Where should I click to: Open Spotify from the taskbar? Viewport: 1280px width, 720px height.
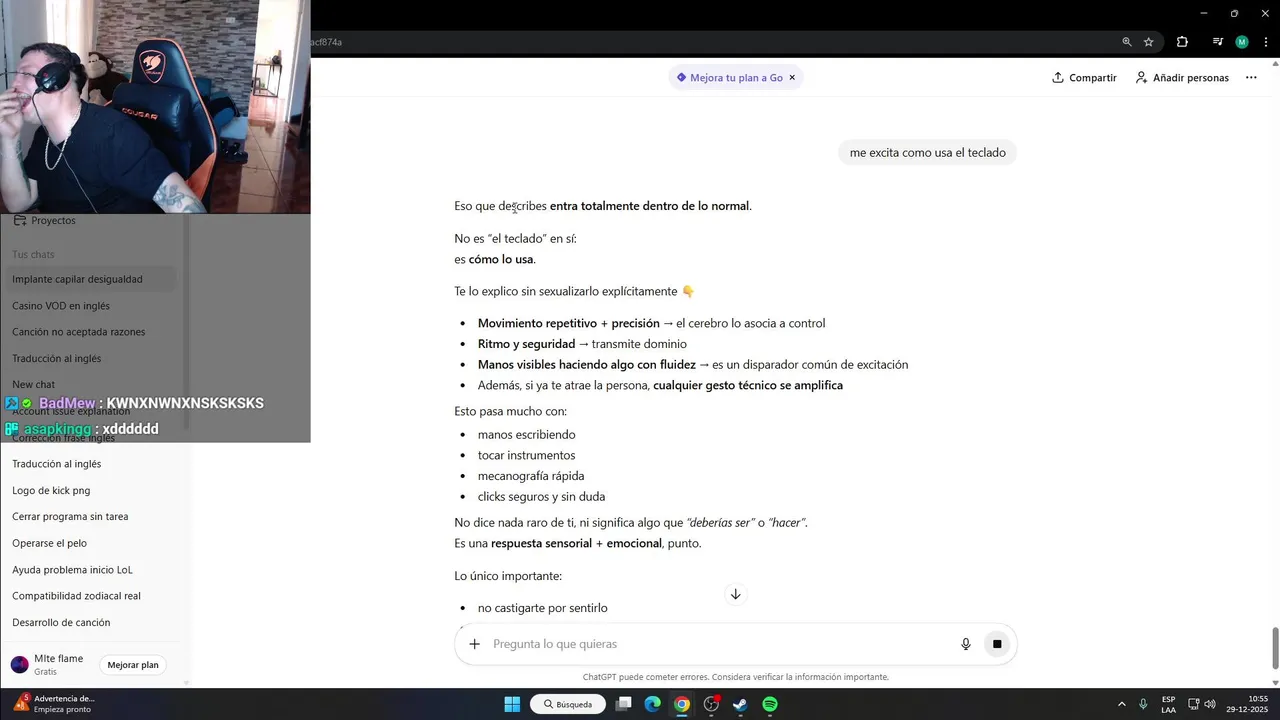click(x=770, y=704)
